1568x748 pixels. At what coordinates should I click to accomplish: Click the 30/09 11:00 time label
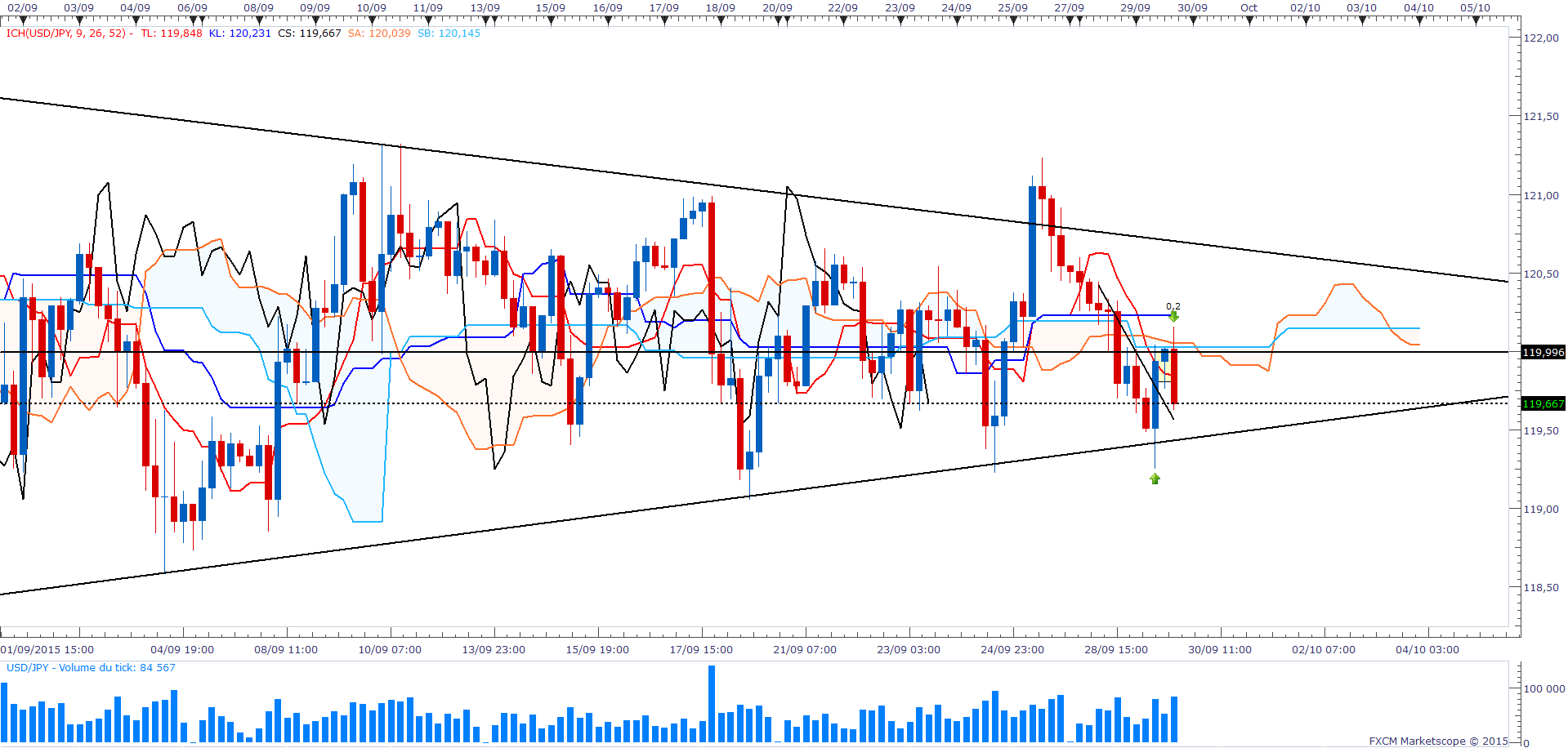(1220, 650)
